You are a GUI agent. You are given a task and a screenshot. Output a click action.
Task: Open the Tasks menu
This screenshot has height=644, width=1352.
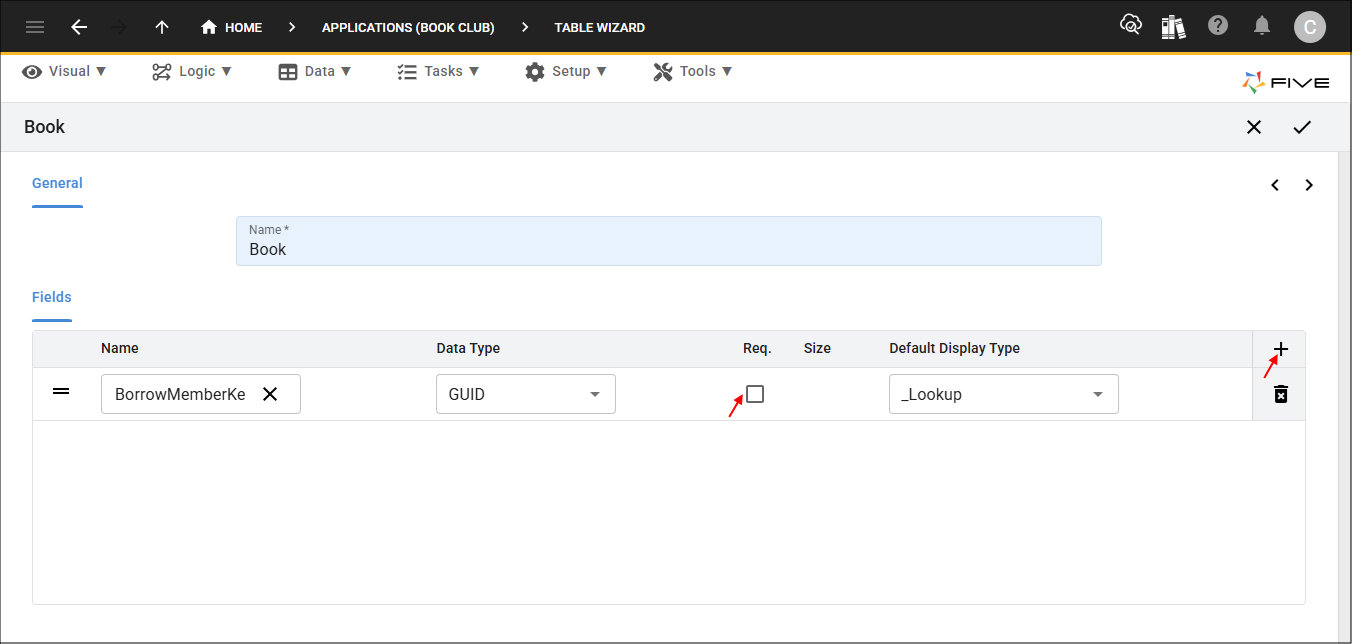pos(438,71)
